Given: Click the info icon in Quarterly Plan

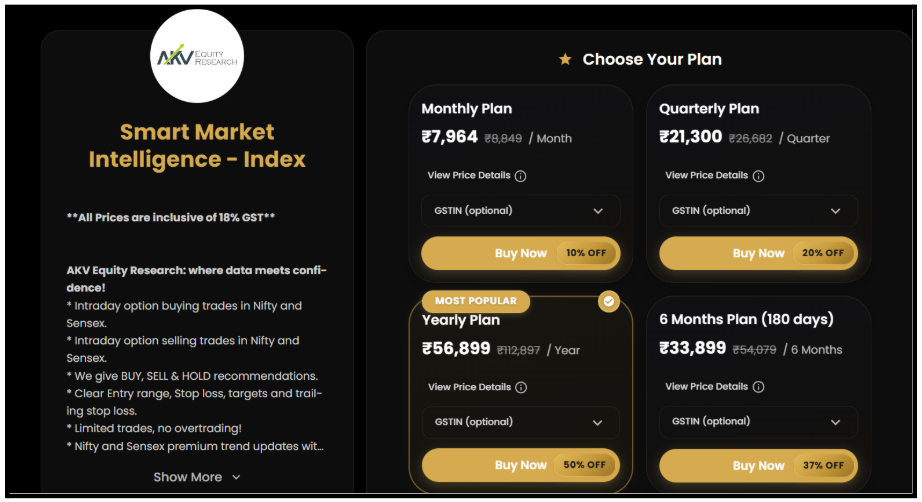Looking at the screenshot, I should point(758,176).
